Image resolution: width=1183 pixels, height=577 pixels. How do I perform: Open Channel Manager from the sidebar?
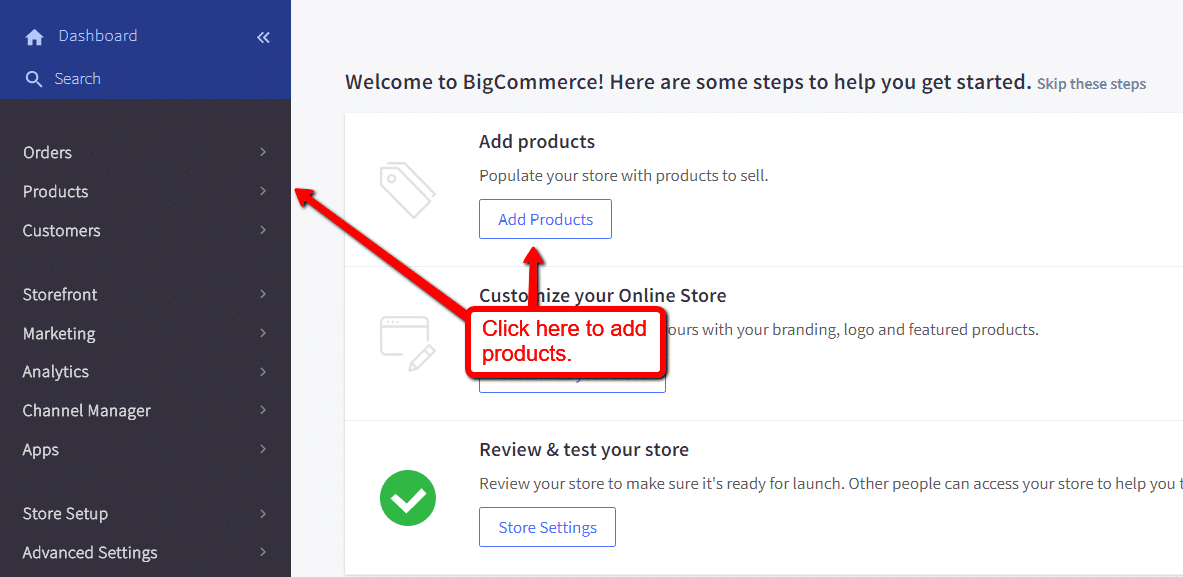(x=85, y=410)
